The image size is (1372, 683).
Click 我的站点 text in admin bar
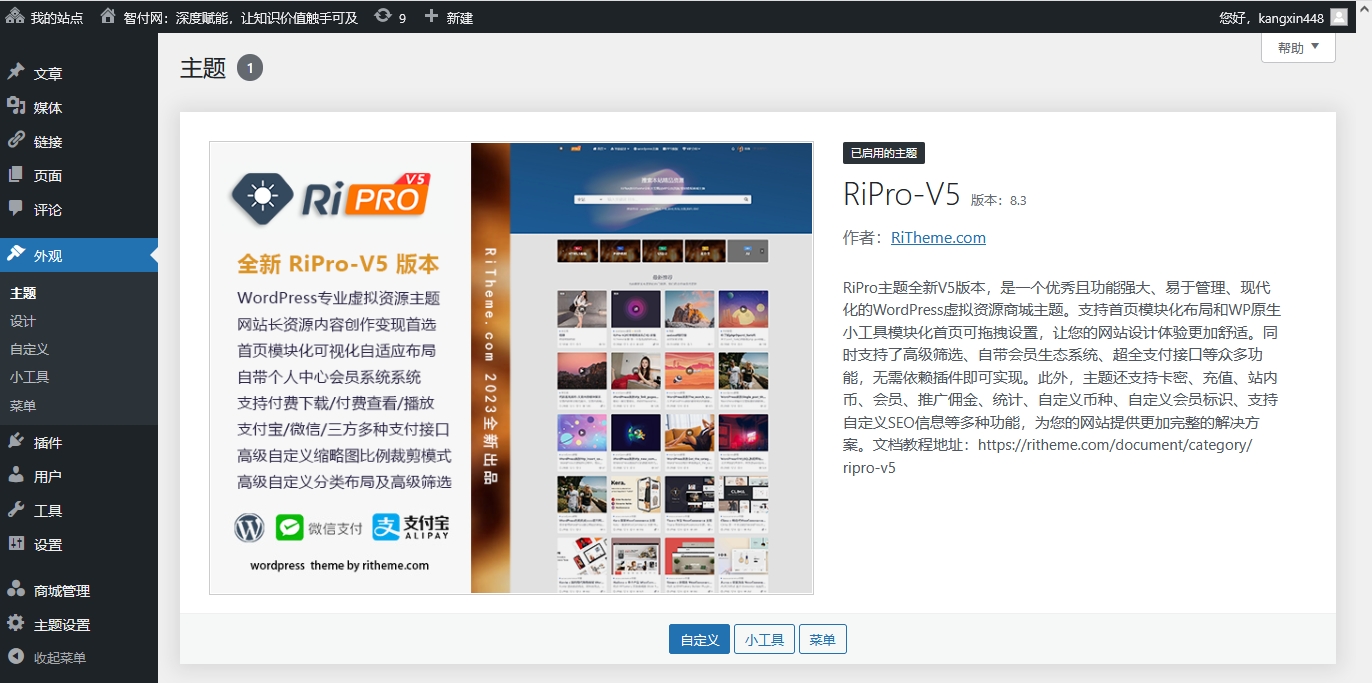point(57,17)
